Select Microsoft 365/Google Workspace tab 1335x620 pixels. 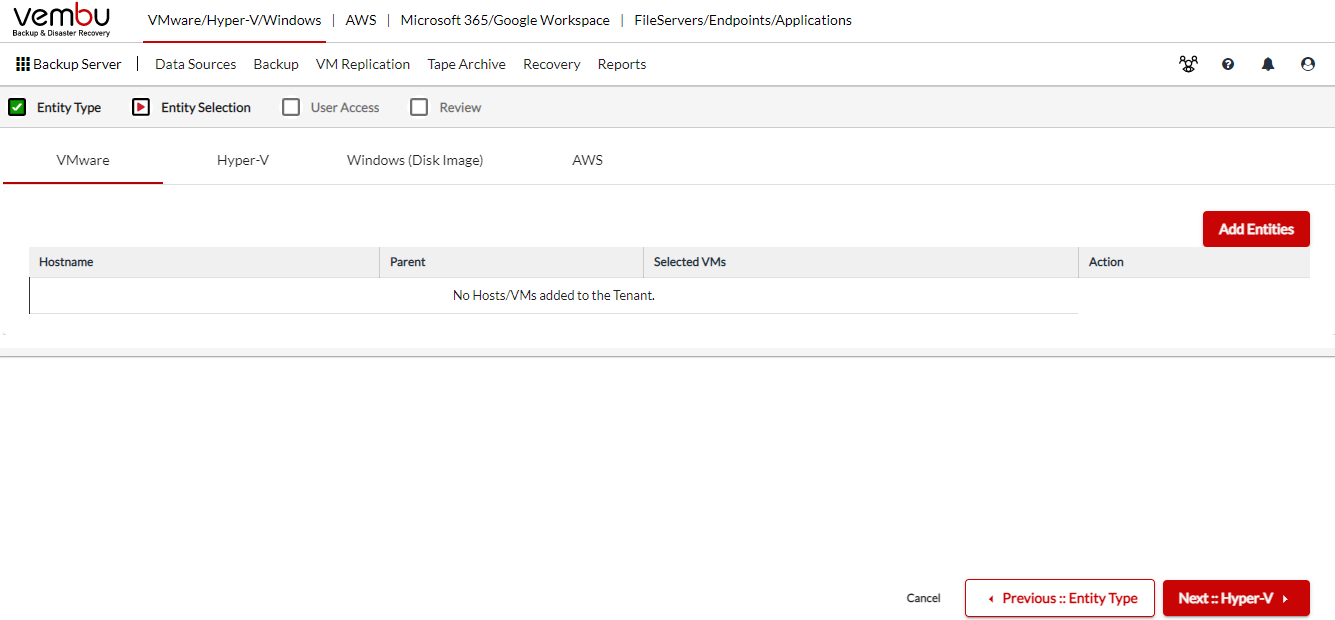(x=505, y=20)
